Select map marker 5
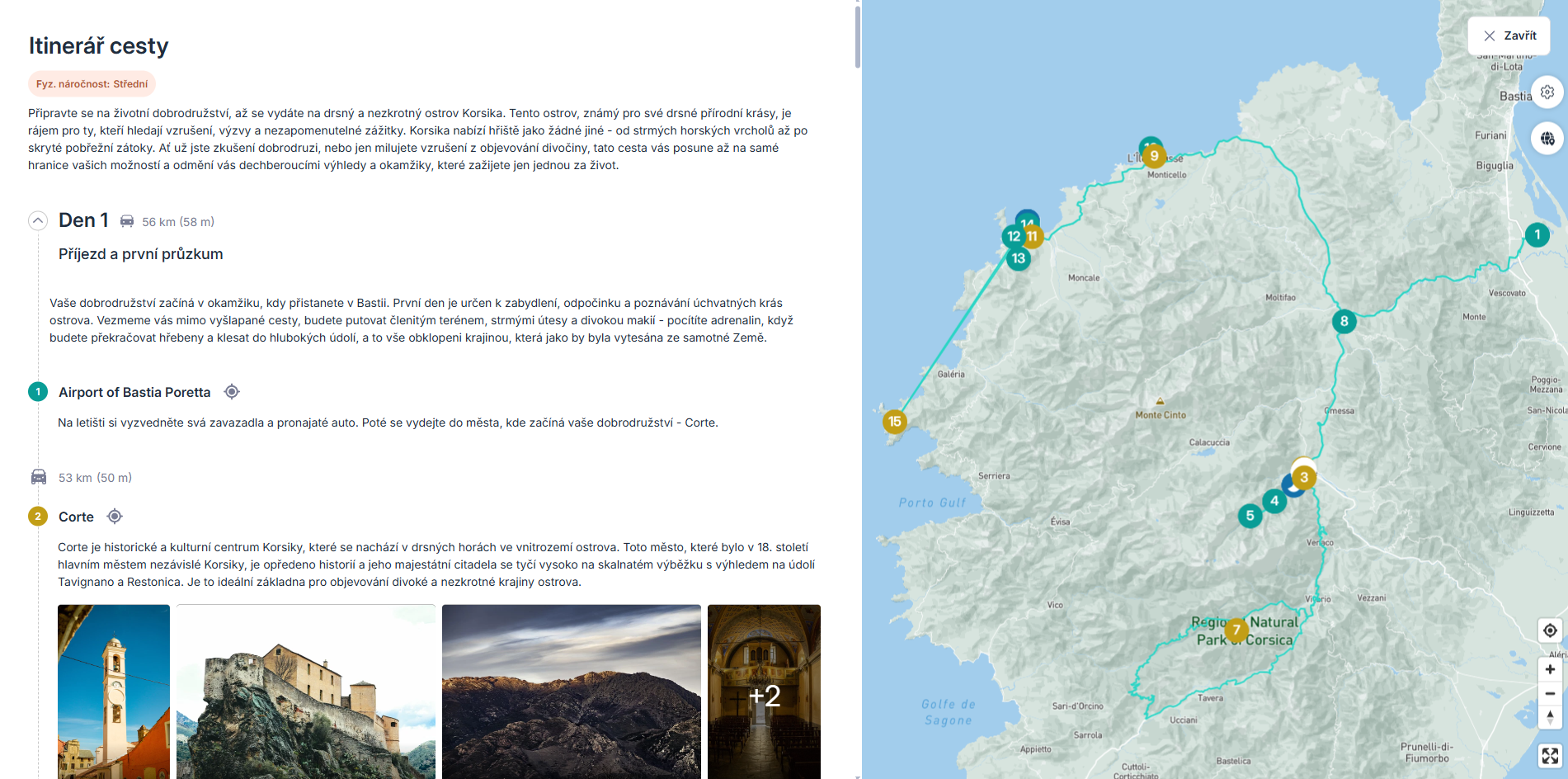The width and height of the screenshot is (1568, 779). point(1250,516)
